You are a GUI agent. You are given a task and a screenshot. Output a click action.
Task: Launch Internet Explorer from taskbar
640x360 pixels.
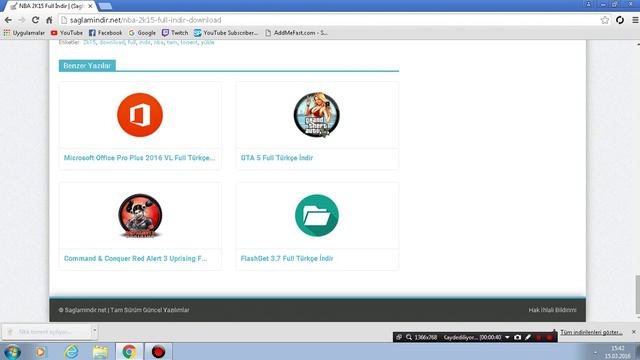click(71, 351)
